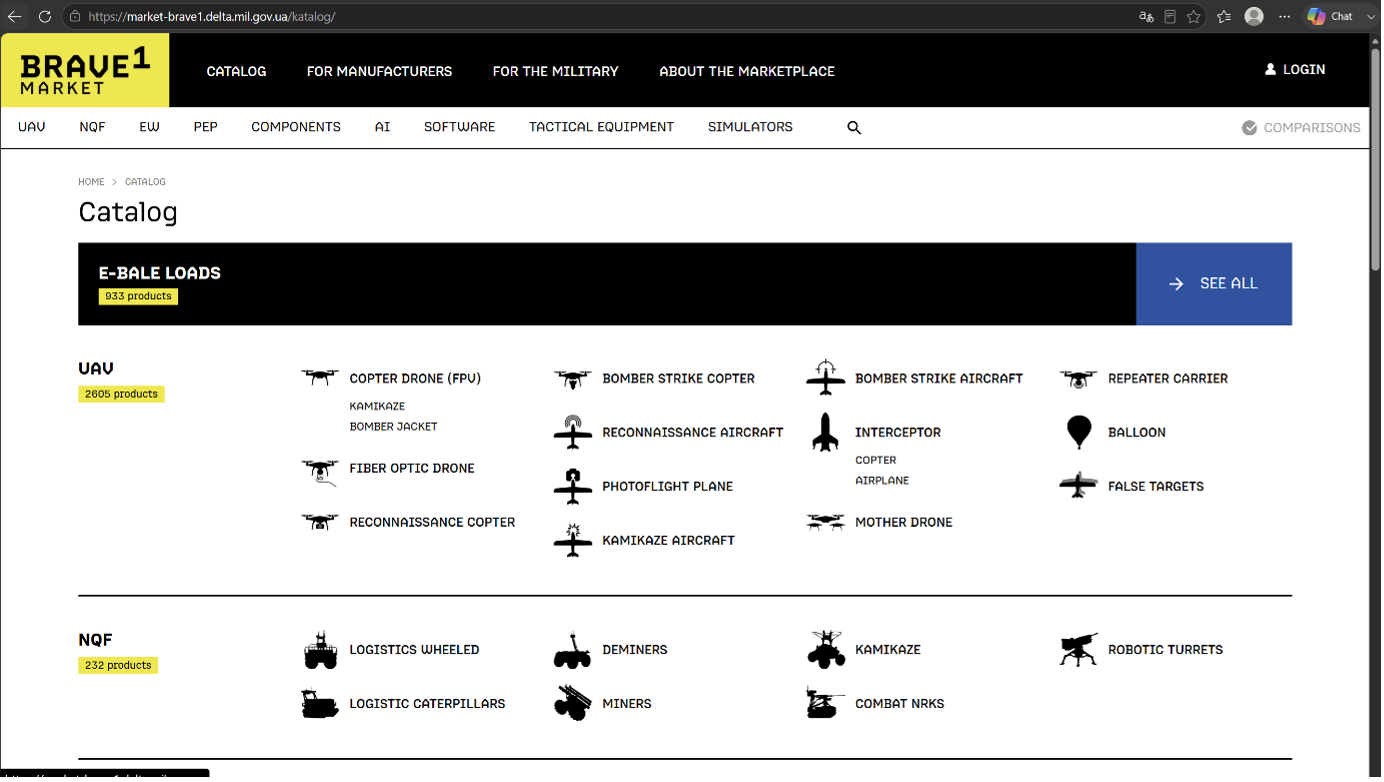Select the NQF category tab
1384x782 pixels.
tap(92, 127)
